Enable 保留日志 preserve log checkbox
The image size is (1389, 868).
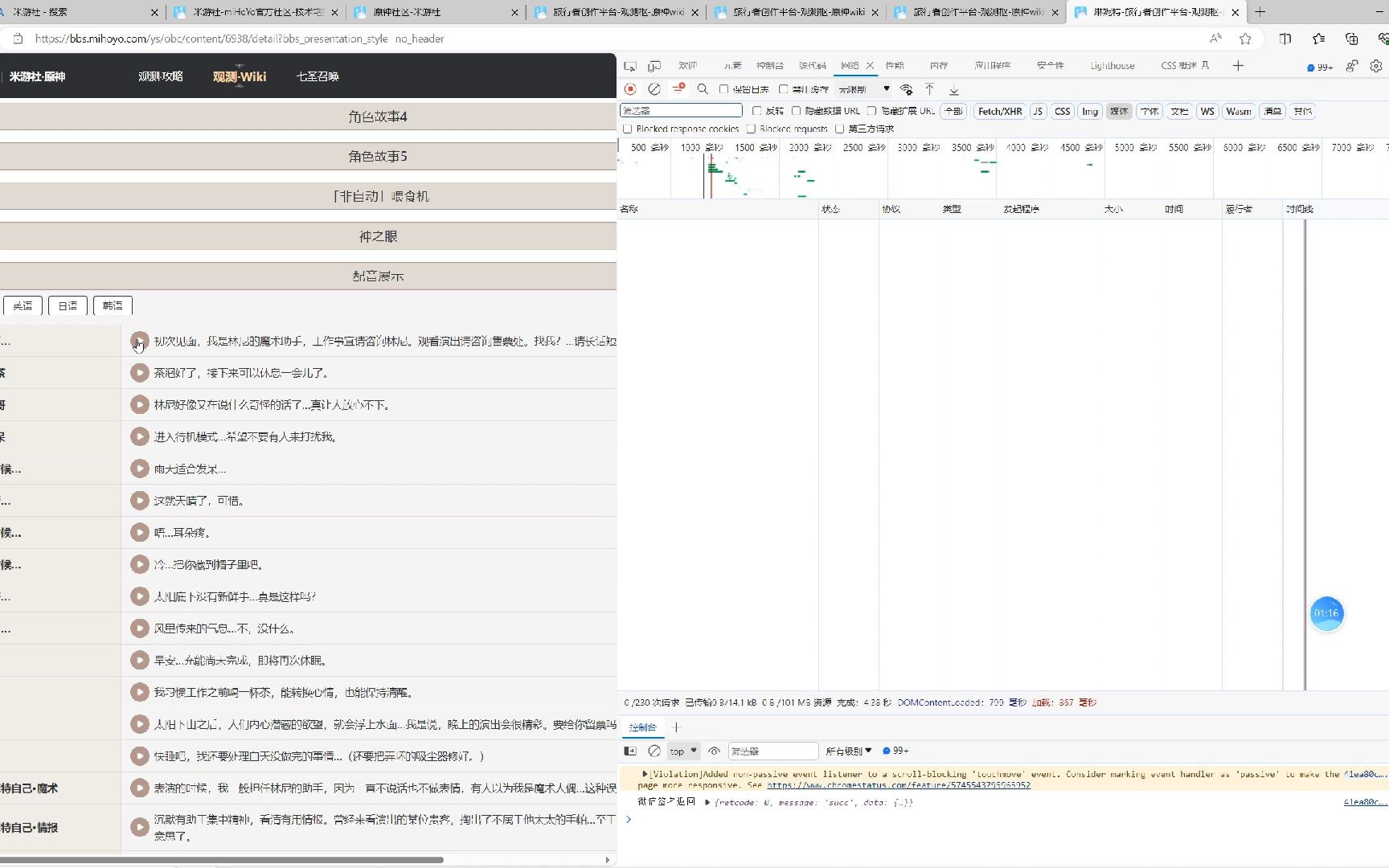point(723,89)
